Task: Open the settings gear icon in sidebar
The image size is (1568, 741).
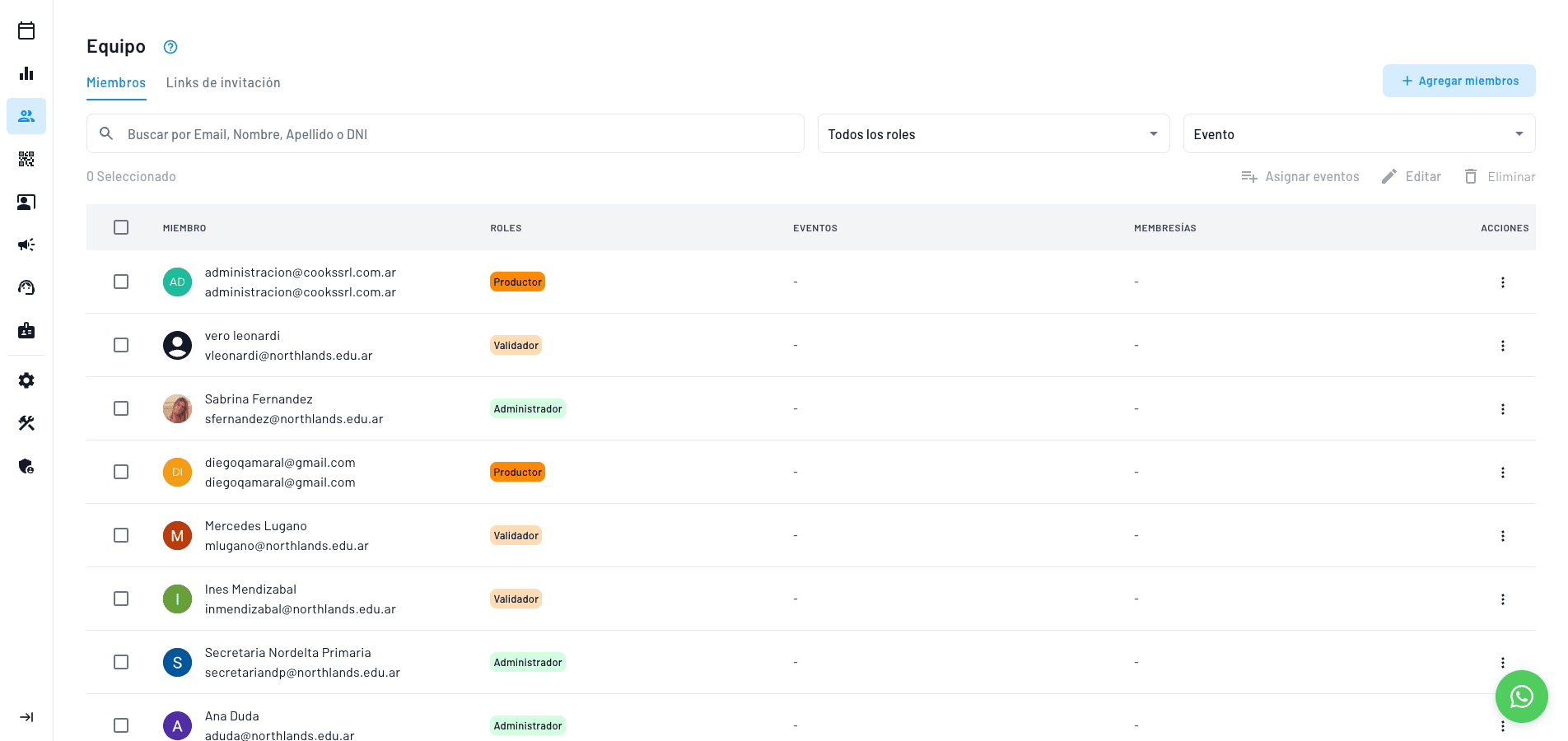Action: click(x=26, y=380)
